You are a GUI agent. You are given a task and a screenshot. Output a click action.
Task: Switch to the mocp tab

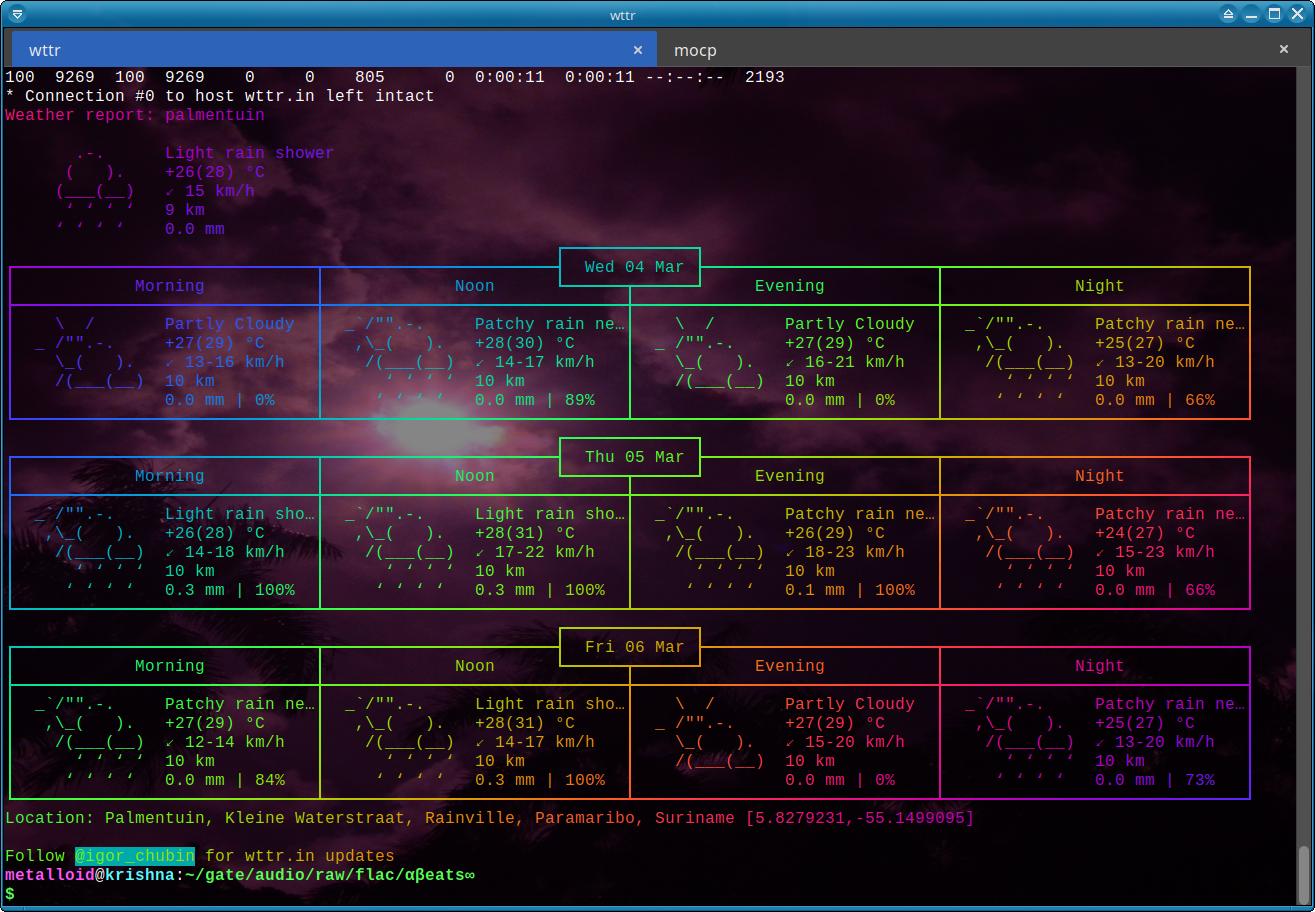click(695, 50)
